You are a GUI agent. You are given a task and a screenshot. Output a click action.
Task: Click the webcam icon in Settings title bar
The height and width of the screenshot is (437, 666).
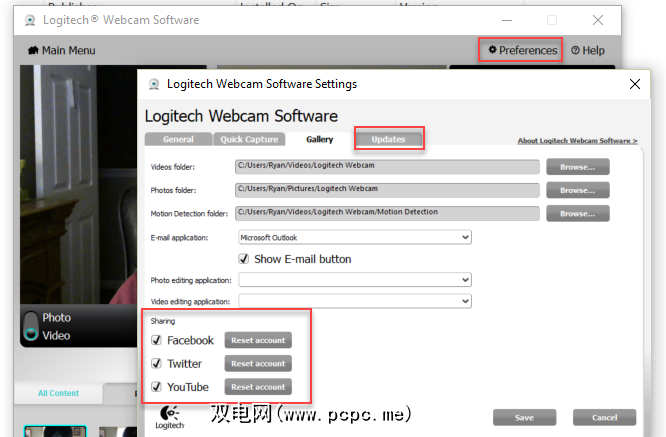[154, 84]
